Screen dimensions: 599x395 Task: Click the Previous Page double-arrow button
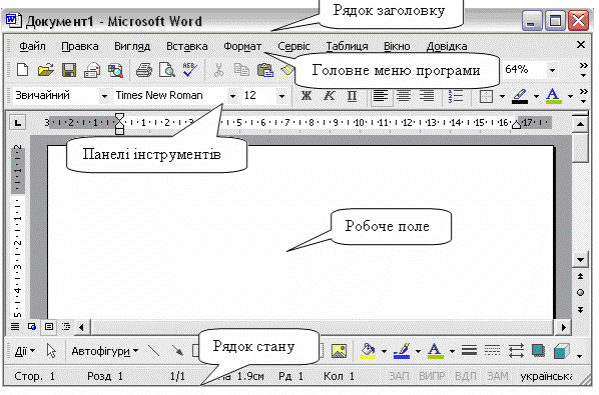[580, 276]
